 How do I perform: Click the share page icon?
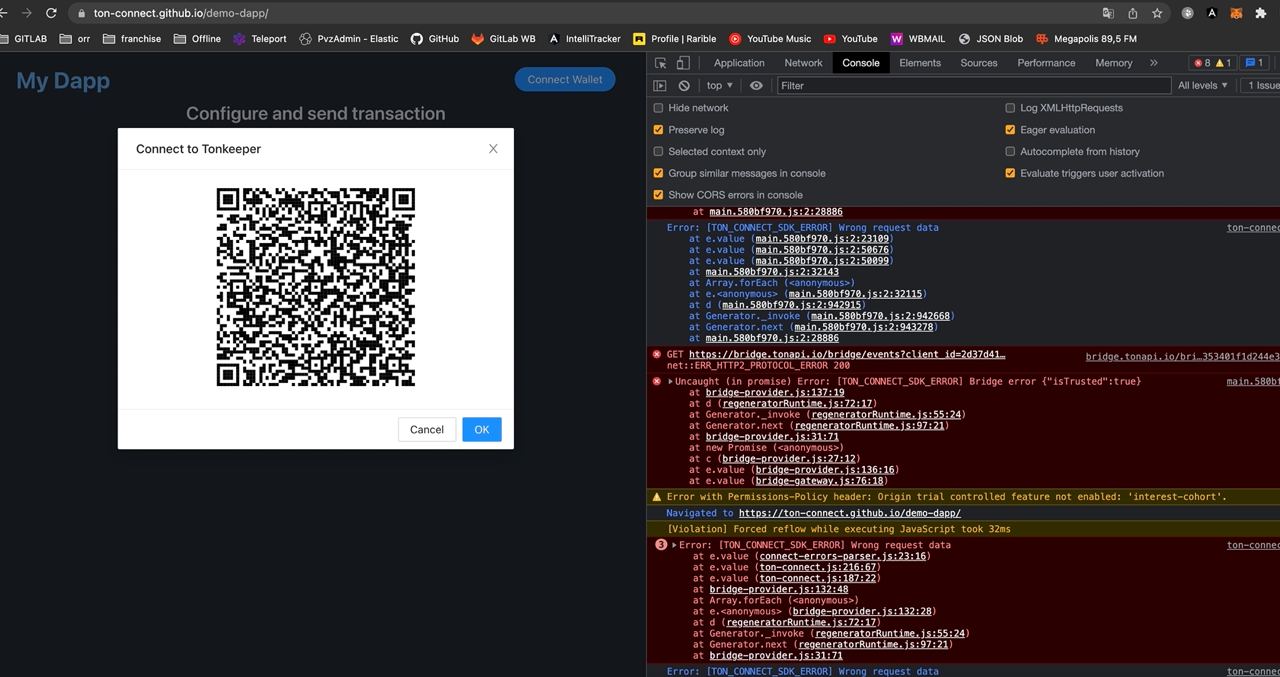tap(1133, 13)
